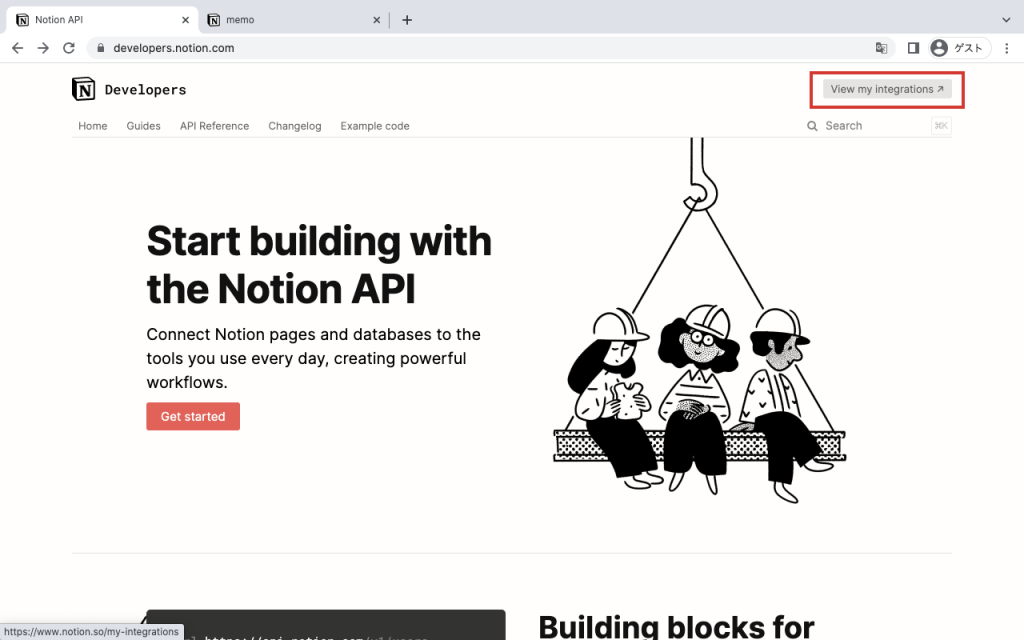
Task: Open the translate page icon
Action: click(881, 48)
